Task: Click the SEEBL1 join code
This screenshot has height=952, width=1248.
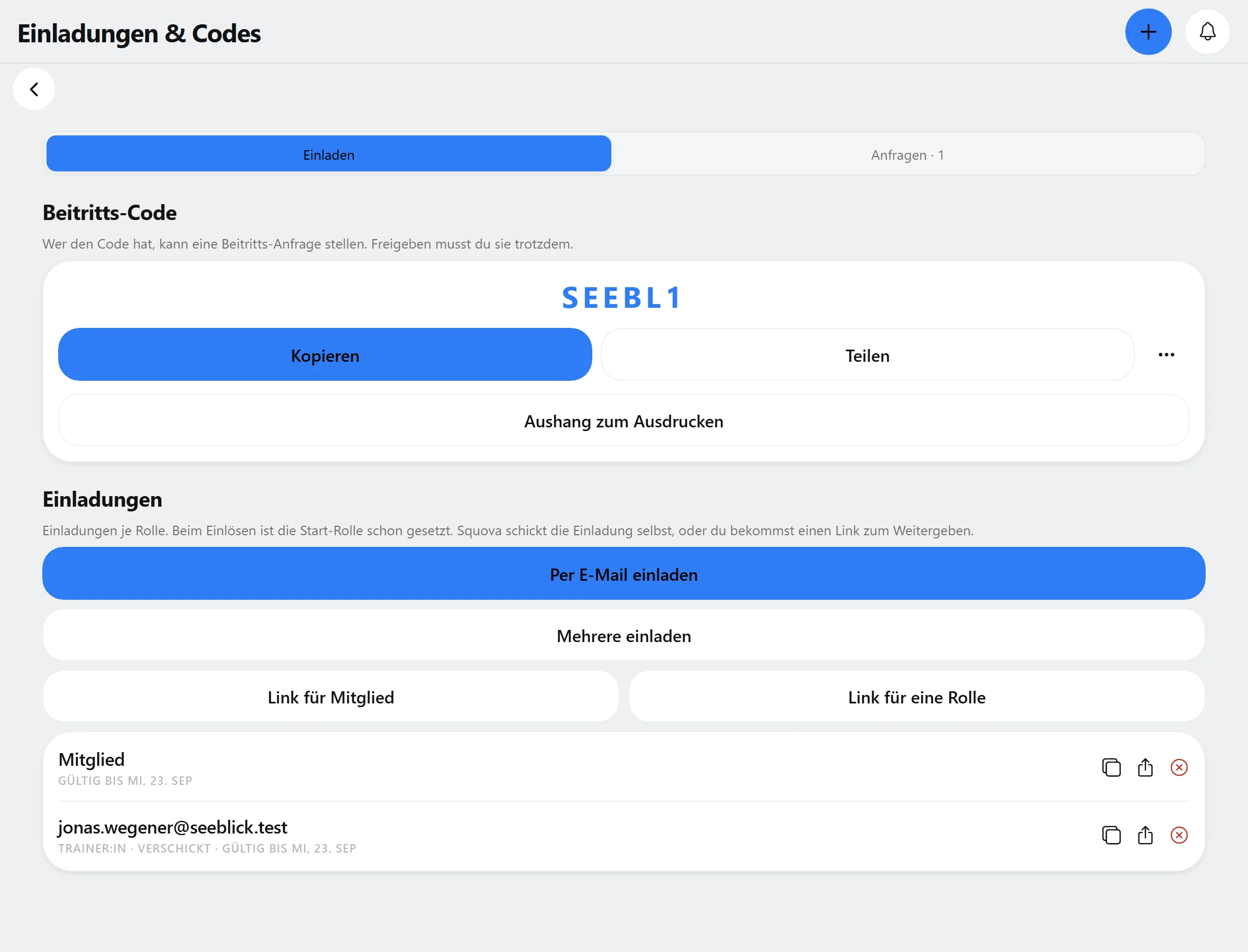Action: [x=622, y=298]
